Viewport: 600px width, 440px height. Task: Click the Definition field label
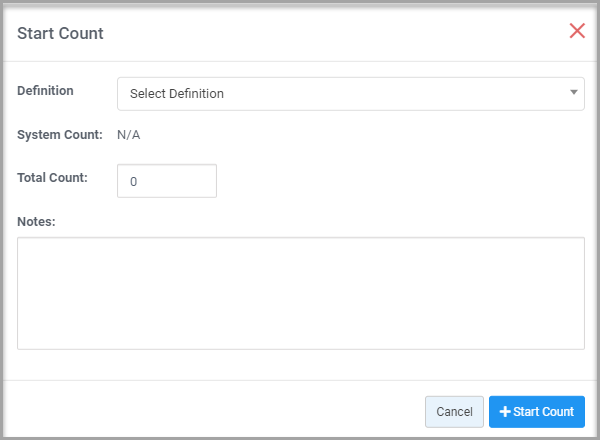tap(45, 91)
